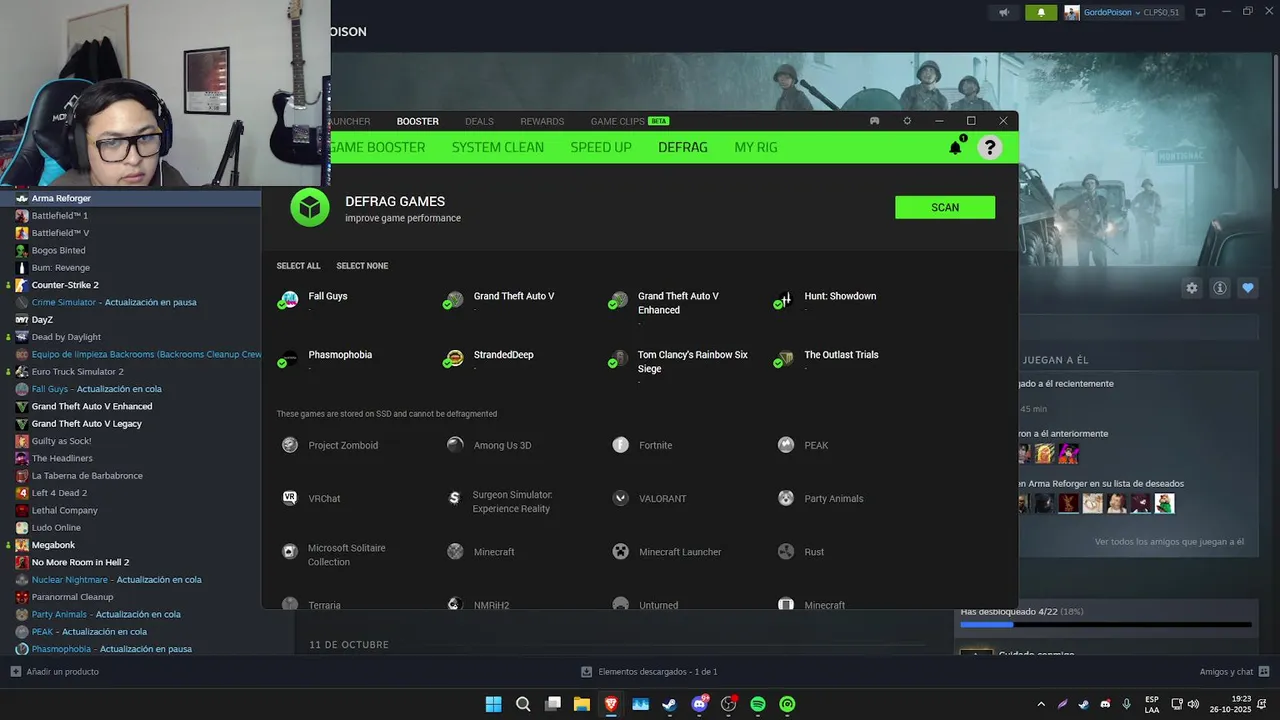Open Razer Cortex settings gear
1280x720 pixels.
[x=907, y=121]
